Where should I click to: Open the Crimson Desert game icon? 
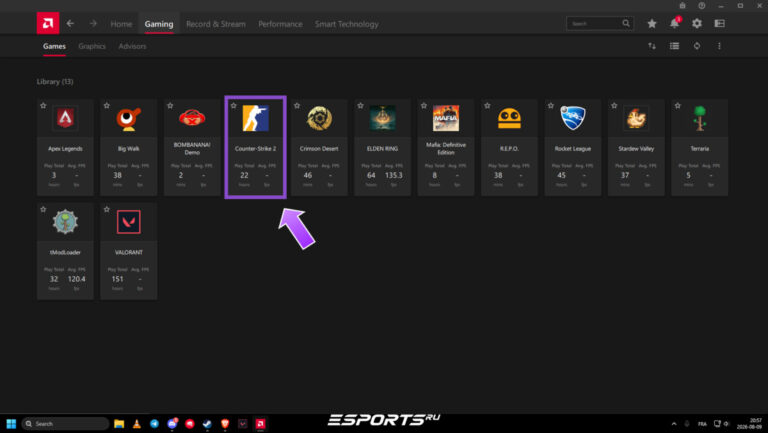[x=319, y=118]
